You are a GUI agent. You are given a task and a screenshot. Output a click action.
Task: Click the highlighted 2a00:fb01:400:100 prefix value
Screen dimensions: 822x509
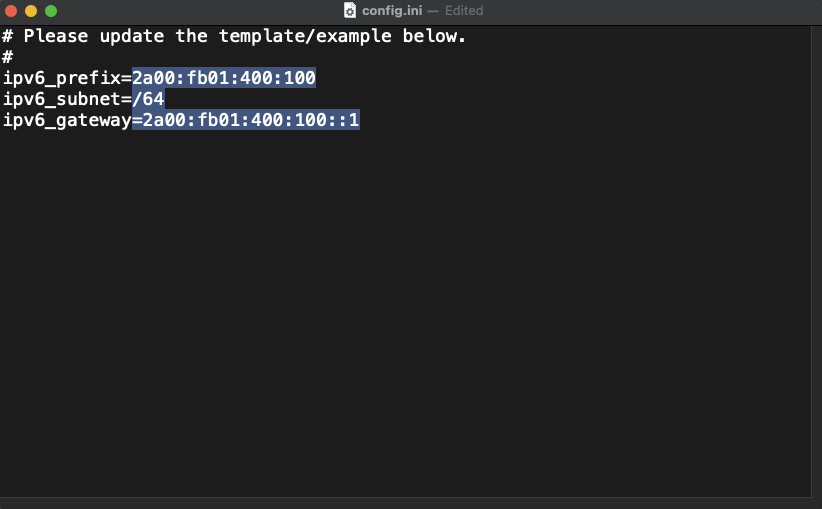pyautogui.click(x=224, y=78)
